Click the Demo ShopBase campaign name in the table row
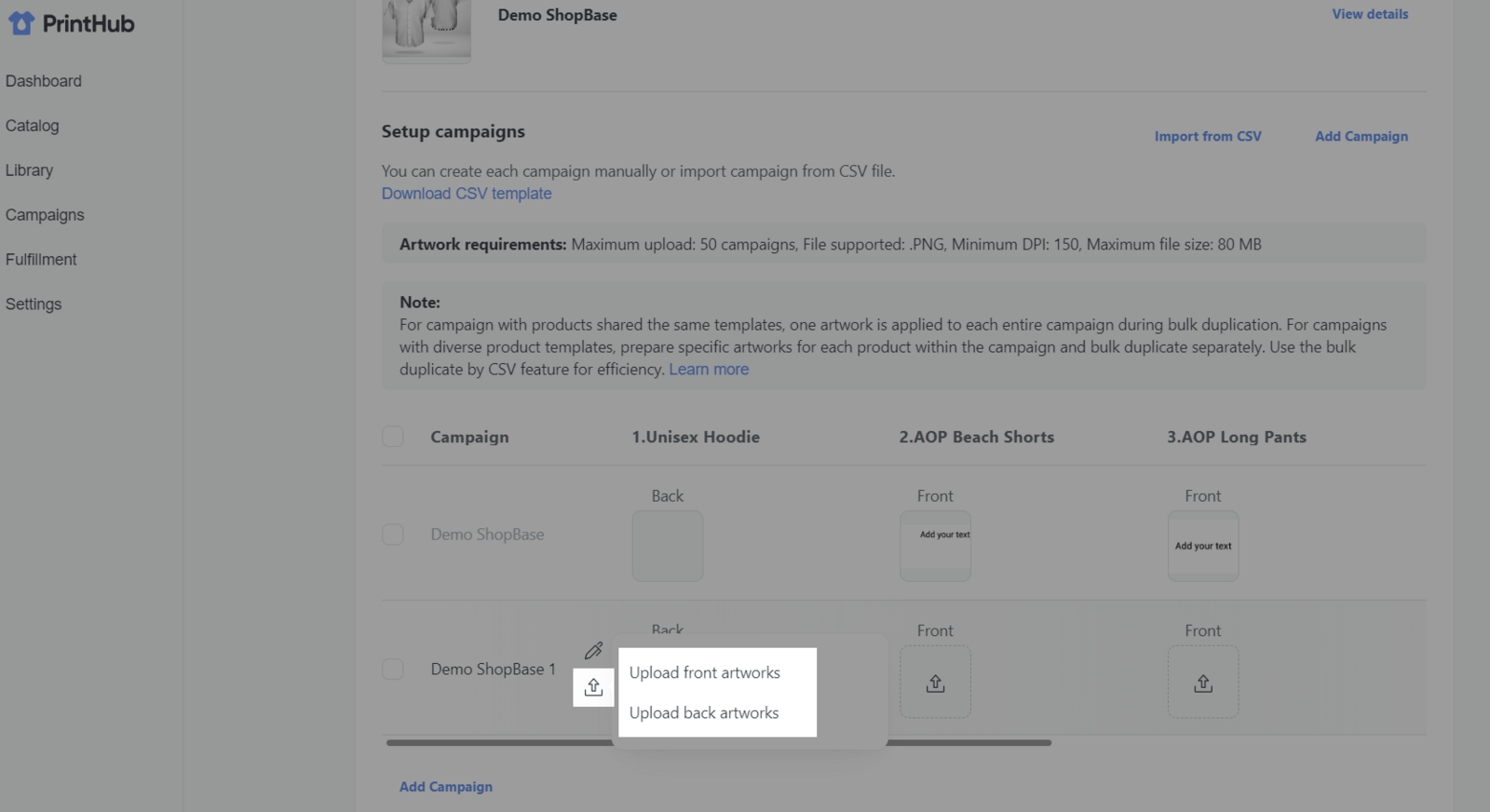Screen dimensions: 1490x812 tap(487, 535)
